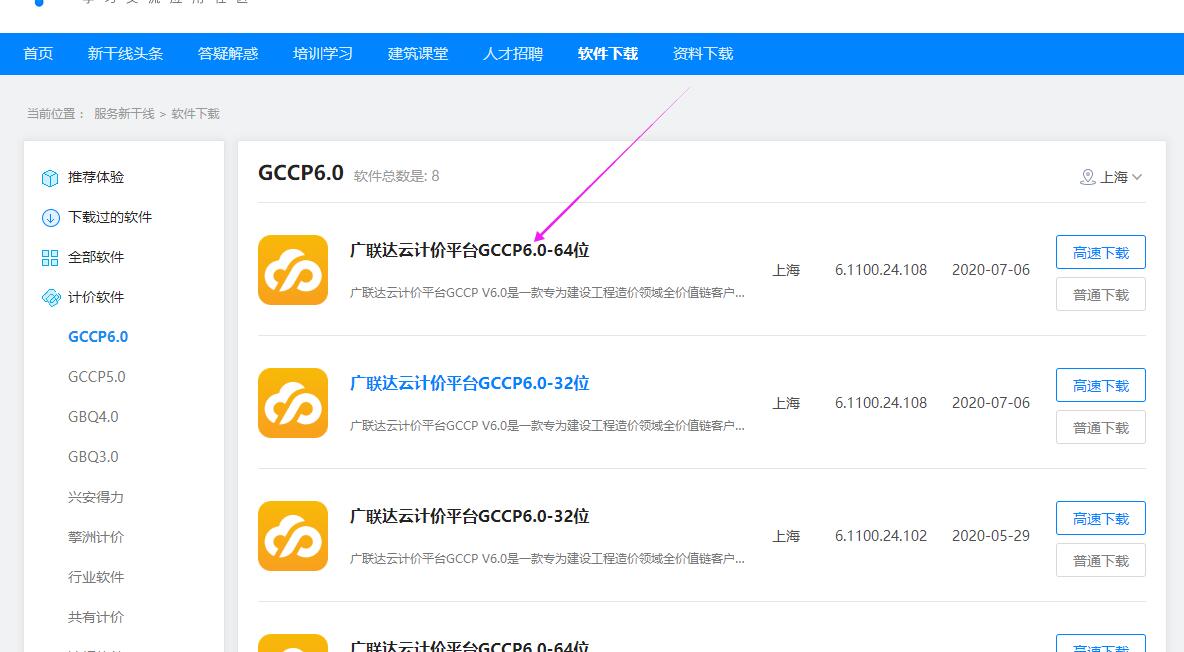Open the 新干线头条 nav item

(125, 54)
